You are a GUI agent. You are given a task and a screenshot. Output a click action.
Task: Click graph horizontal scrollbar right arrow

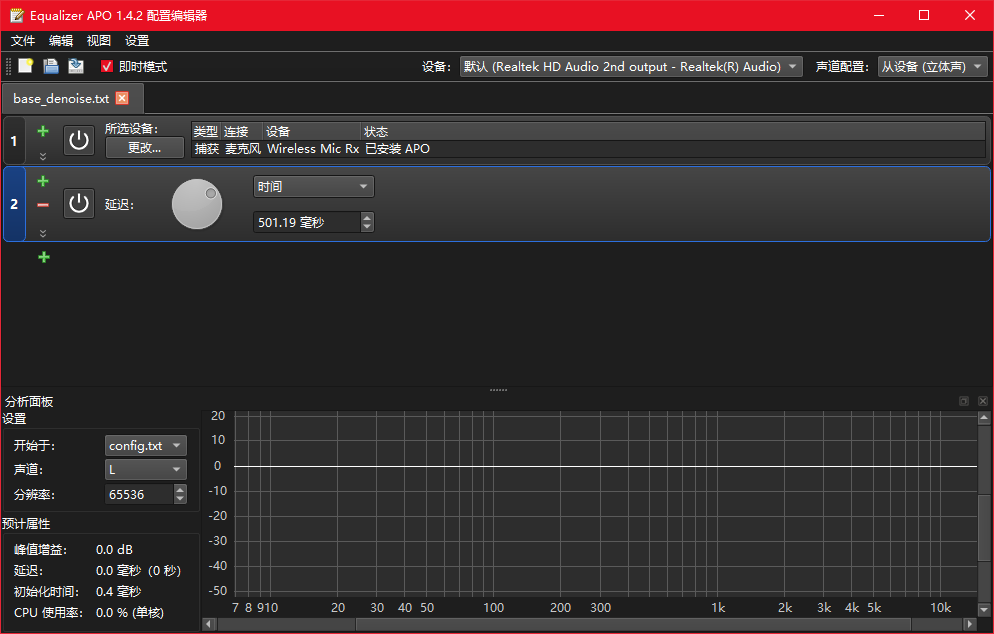coord(969,624)
